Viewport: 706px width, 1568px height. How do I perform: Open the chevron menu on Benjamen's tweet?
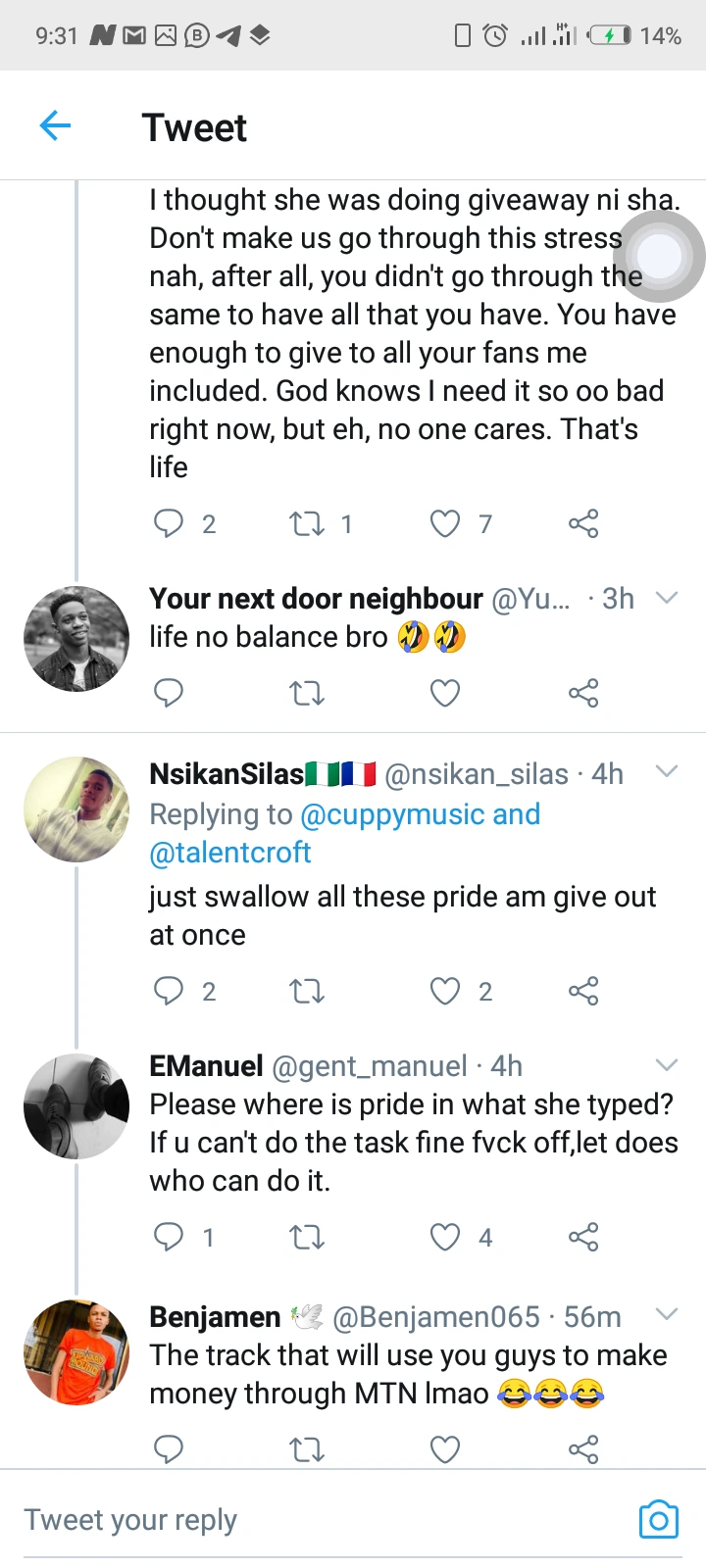(667, 1315)
